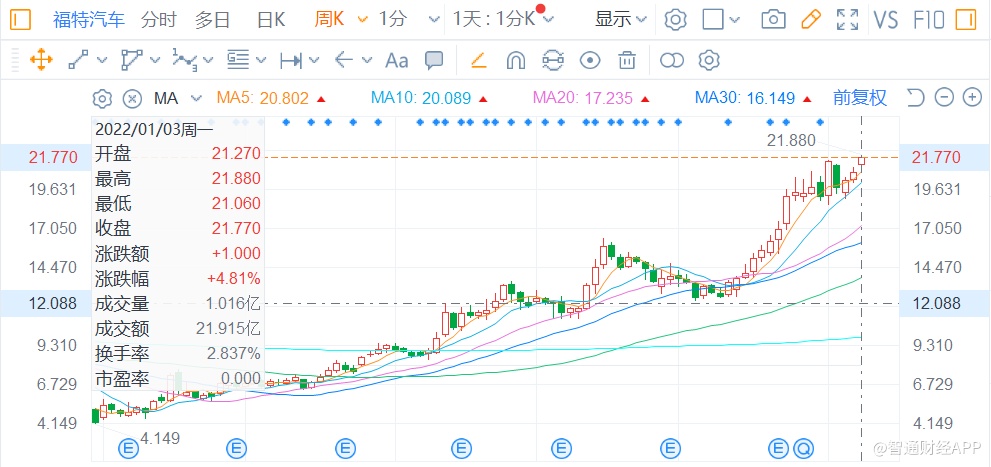
Task: Click the VS compare button
Action: 886,20
